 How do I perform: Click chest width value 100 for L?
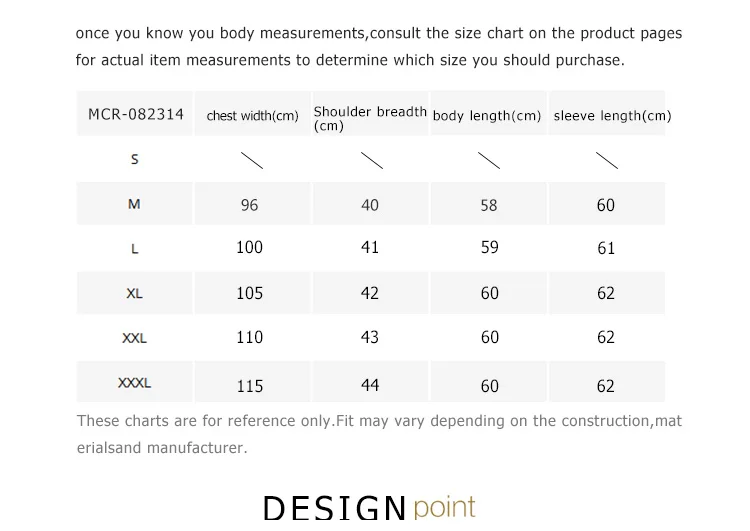[x=249, y=247]
